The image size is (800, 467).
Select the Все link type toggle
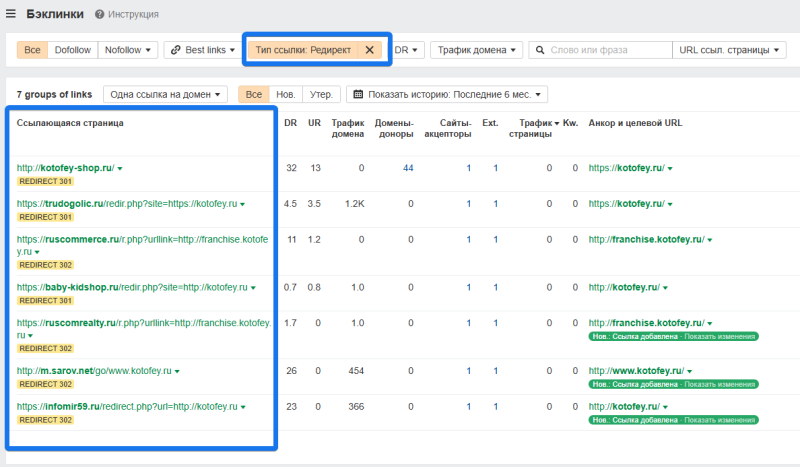[32, 50]
